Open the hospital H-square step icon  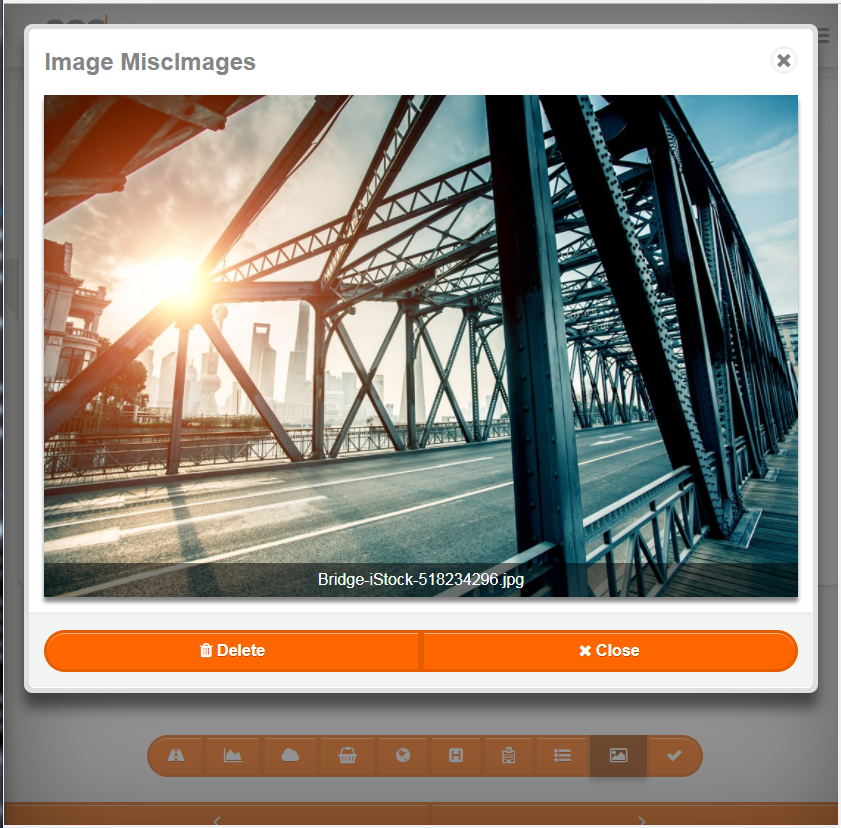[456, 756]
